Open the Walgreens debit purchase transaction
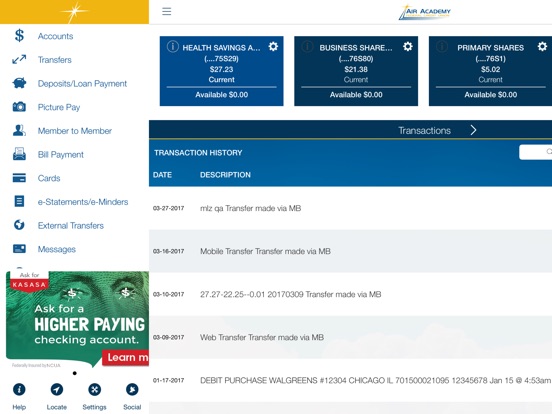Screen dimensions: 552x414 pyautogui.click(x=350, y=381)
